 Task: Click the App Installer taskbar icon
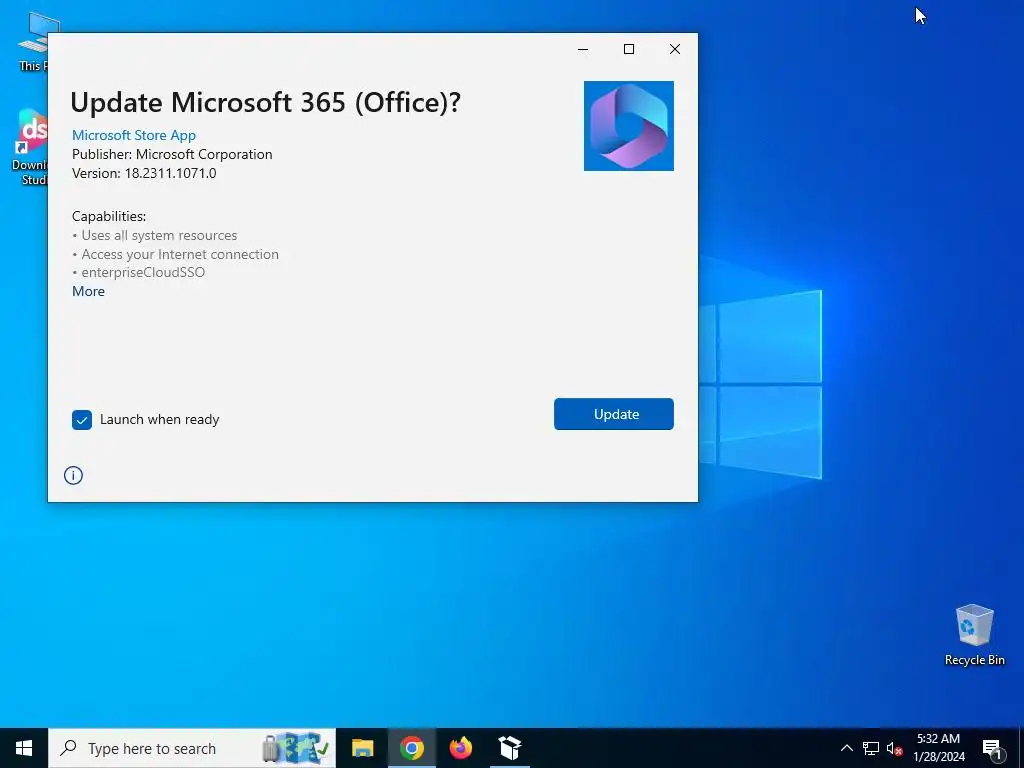[x=509, y=748]
